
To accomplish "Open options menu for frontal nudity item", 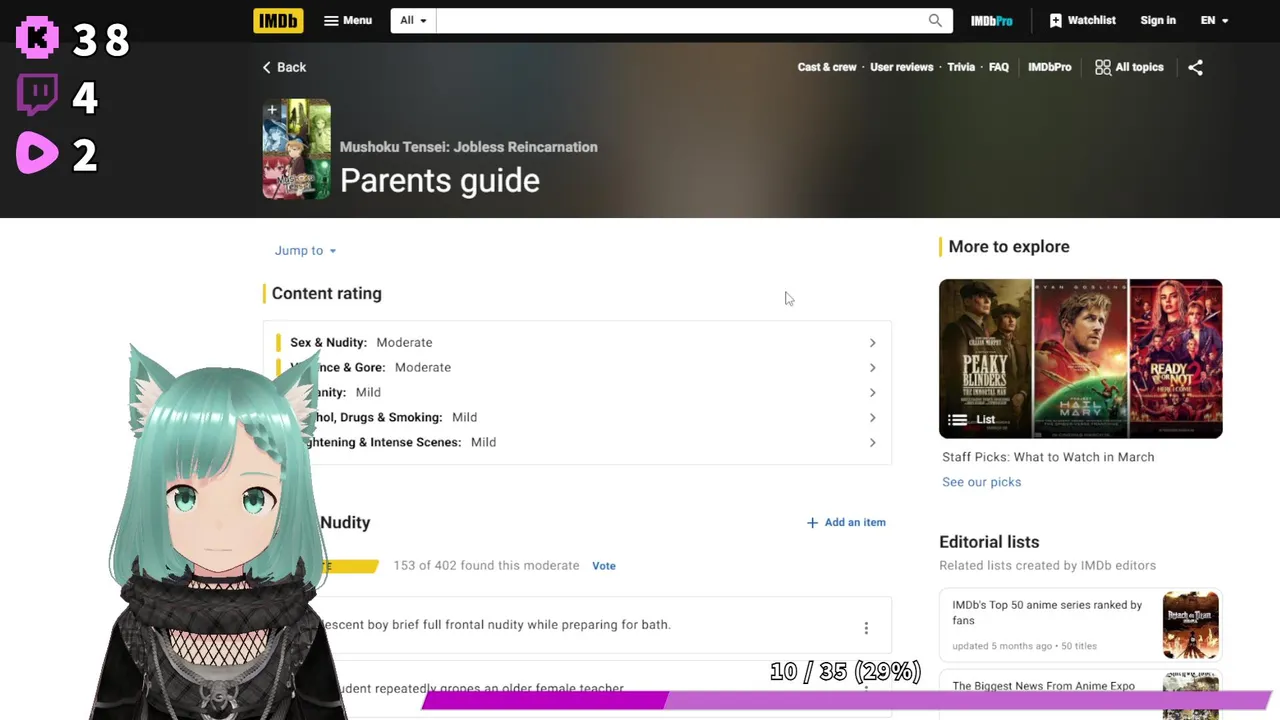I will (x=866, y=628).
